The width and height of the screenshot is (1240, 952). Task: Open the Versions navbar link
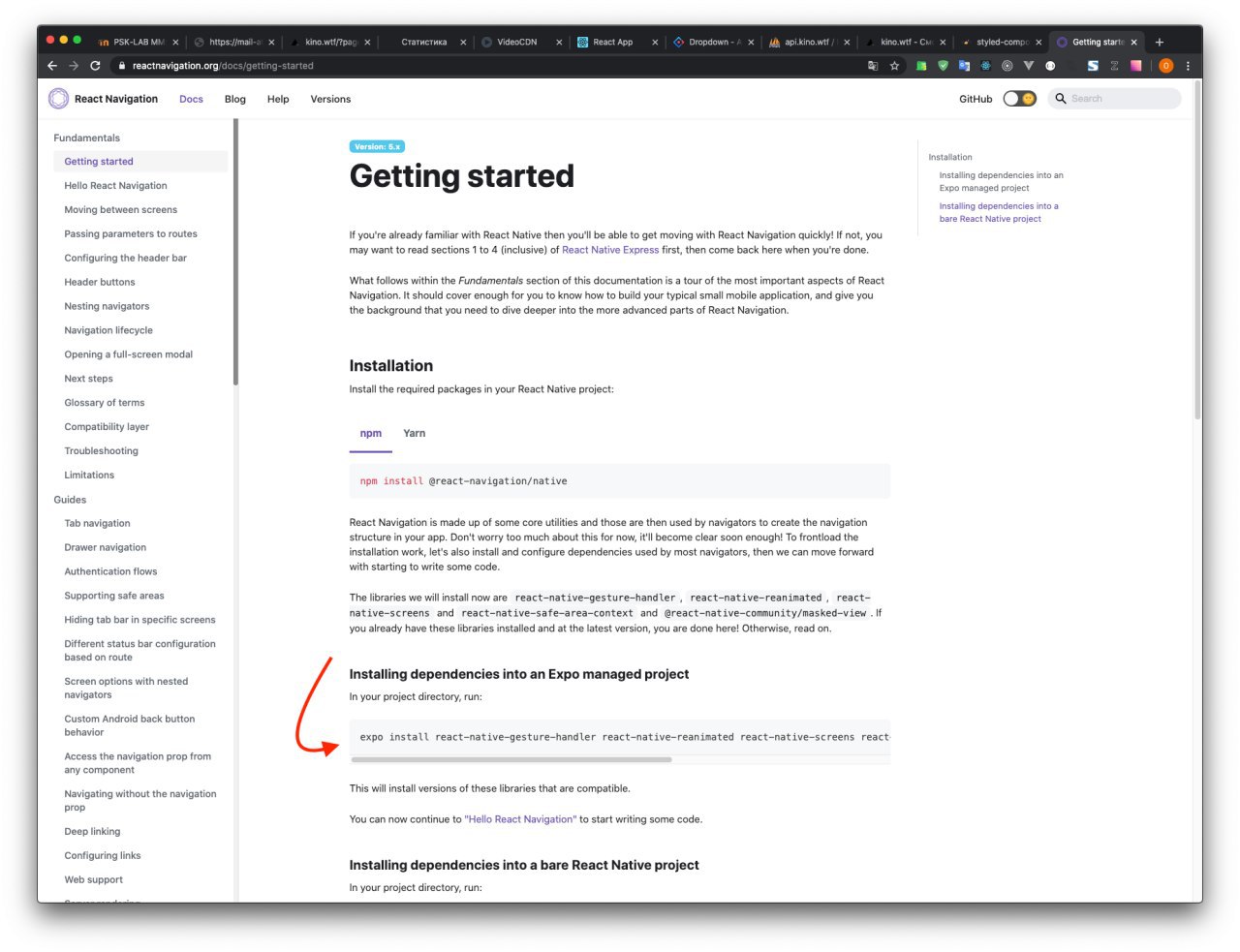[x=330, y=99]
